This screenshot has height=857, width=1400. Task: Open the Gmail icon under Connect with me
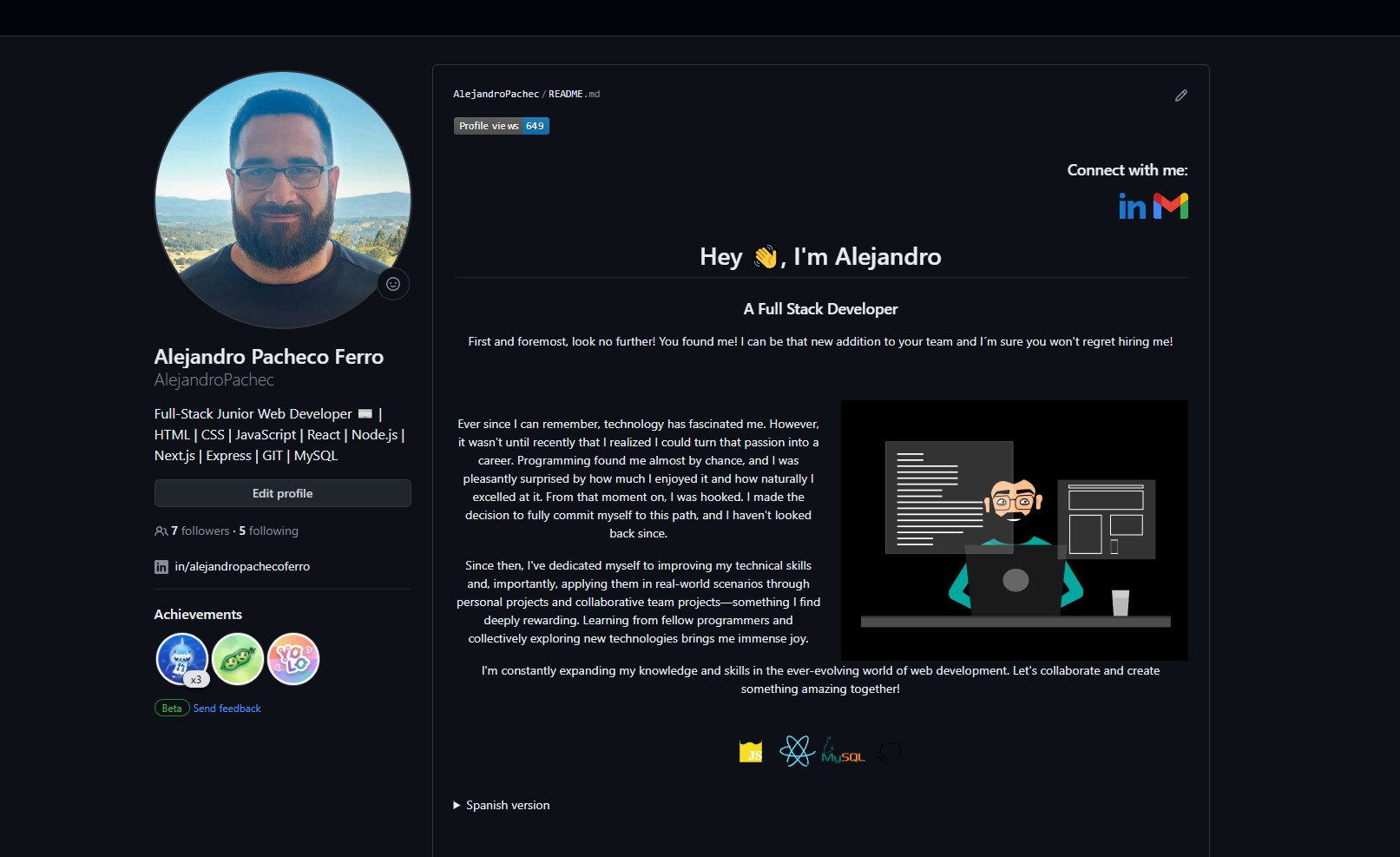(x=1171, y=206)
